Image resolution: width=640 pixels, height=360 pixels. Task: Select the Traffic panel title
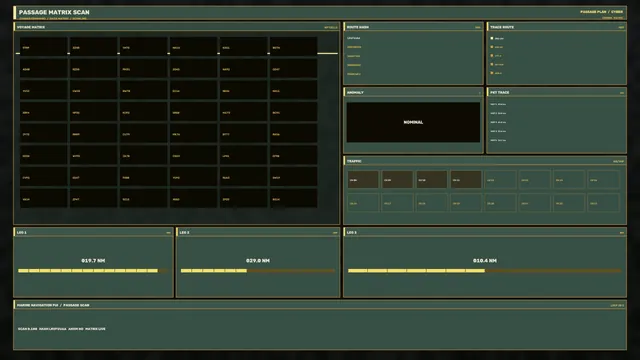[x=354, y=161]
